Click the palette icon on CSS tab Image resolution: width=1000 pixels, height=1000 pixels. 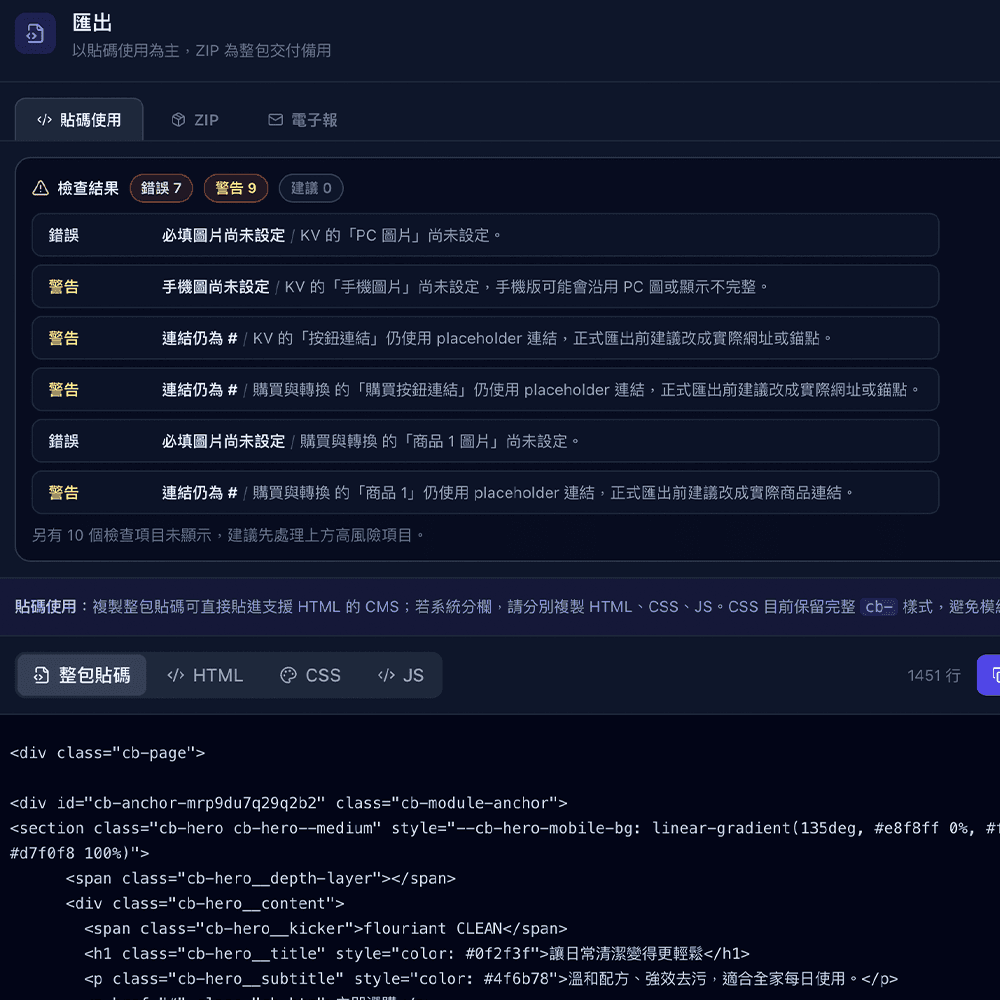[x=288, y=675]
